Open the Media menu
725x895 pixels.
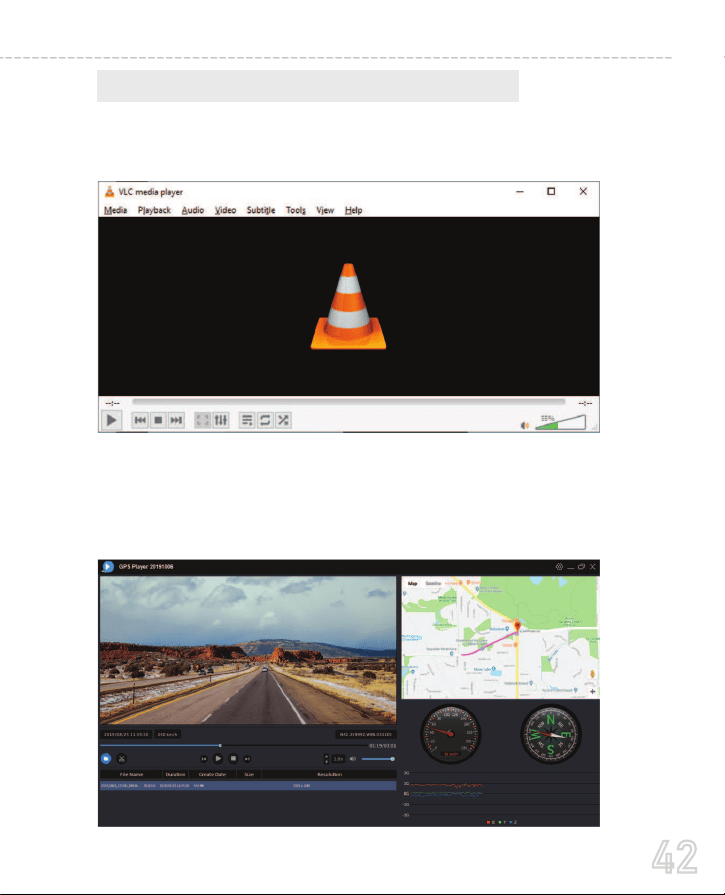[115, 210]
